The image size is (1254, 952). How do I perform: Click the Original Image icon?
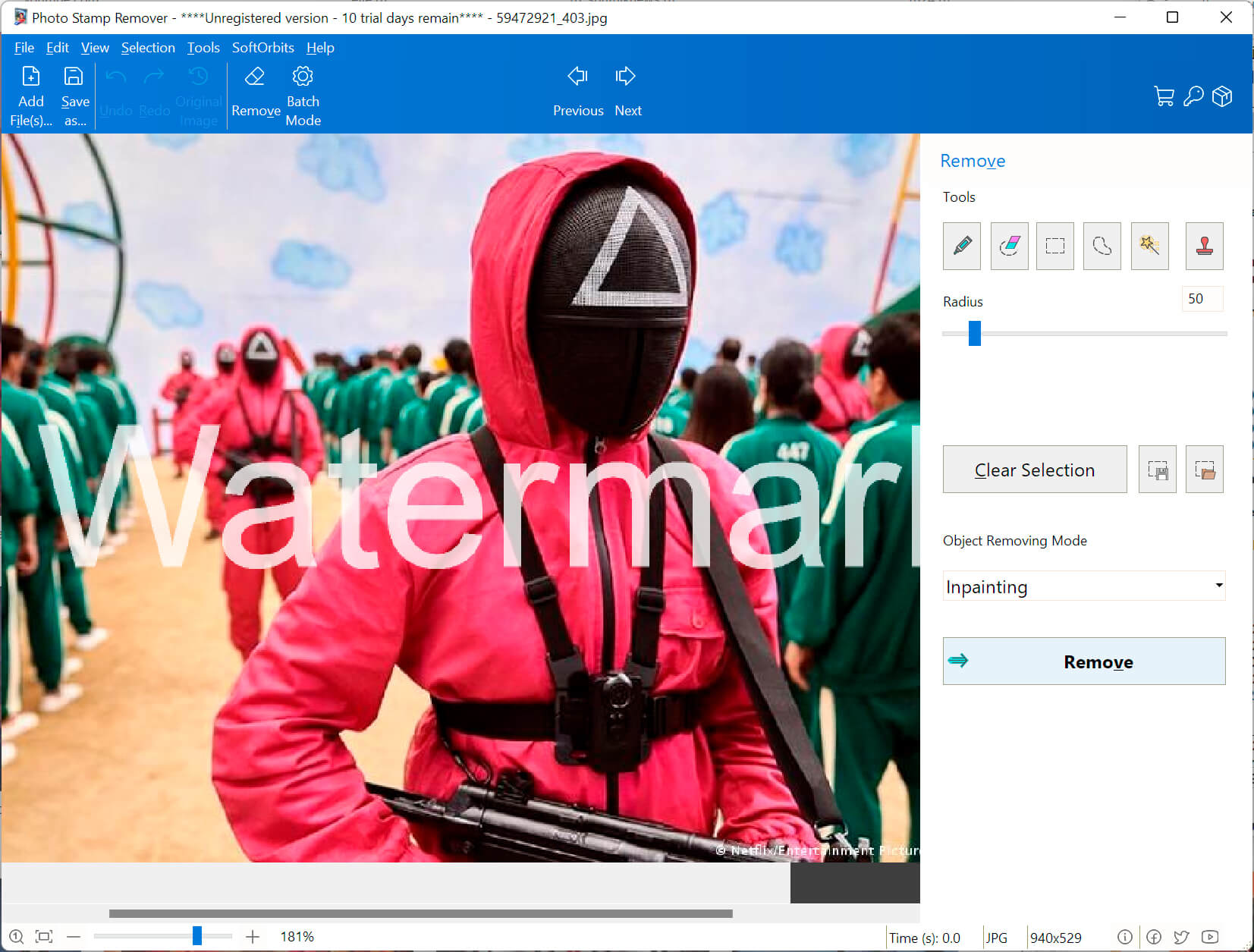click(x=198, y=76)
